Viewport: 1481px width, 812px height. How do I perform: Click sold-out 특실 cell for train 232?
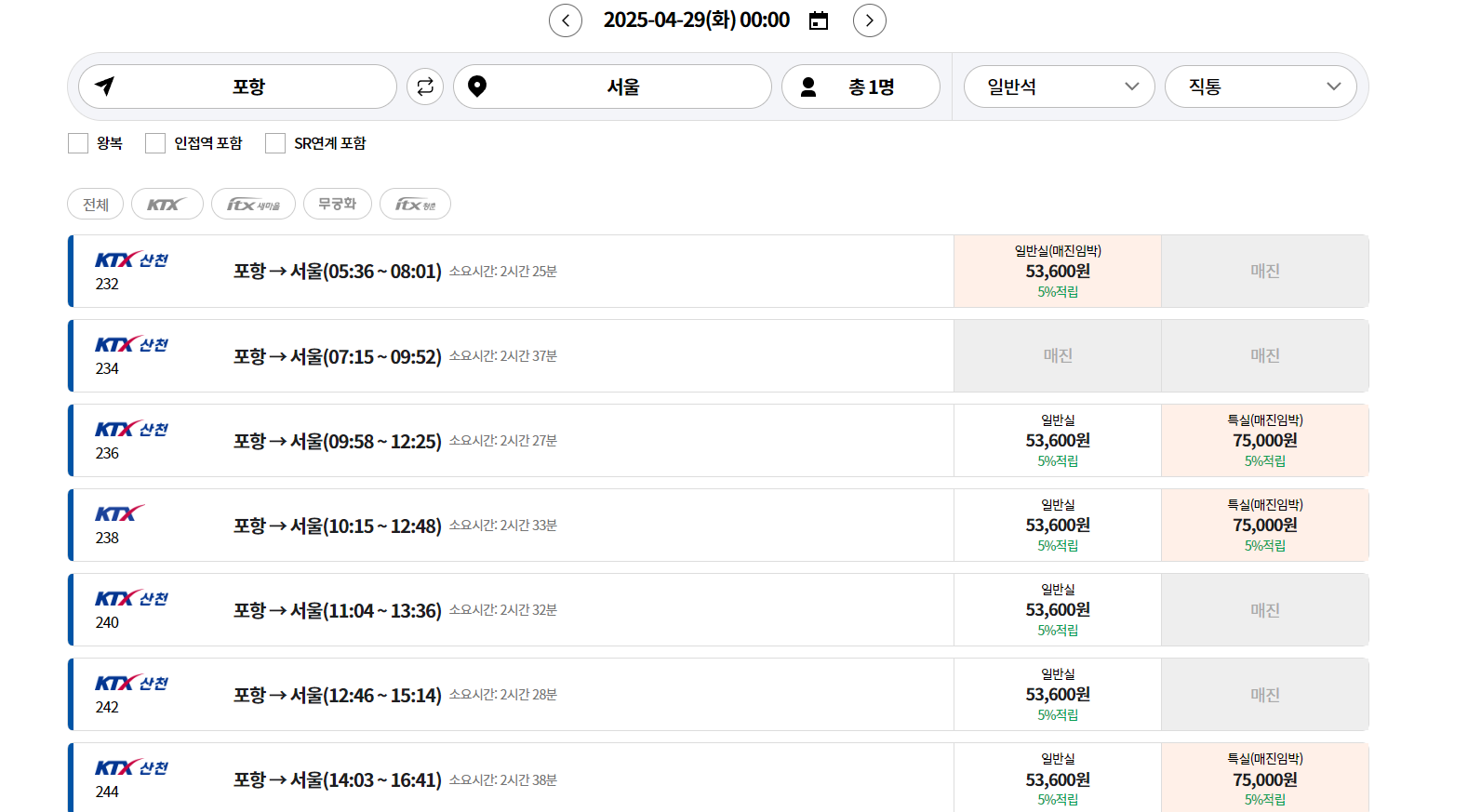click(x=1265, y=271)
